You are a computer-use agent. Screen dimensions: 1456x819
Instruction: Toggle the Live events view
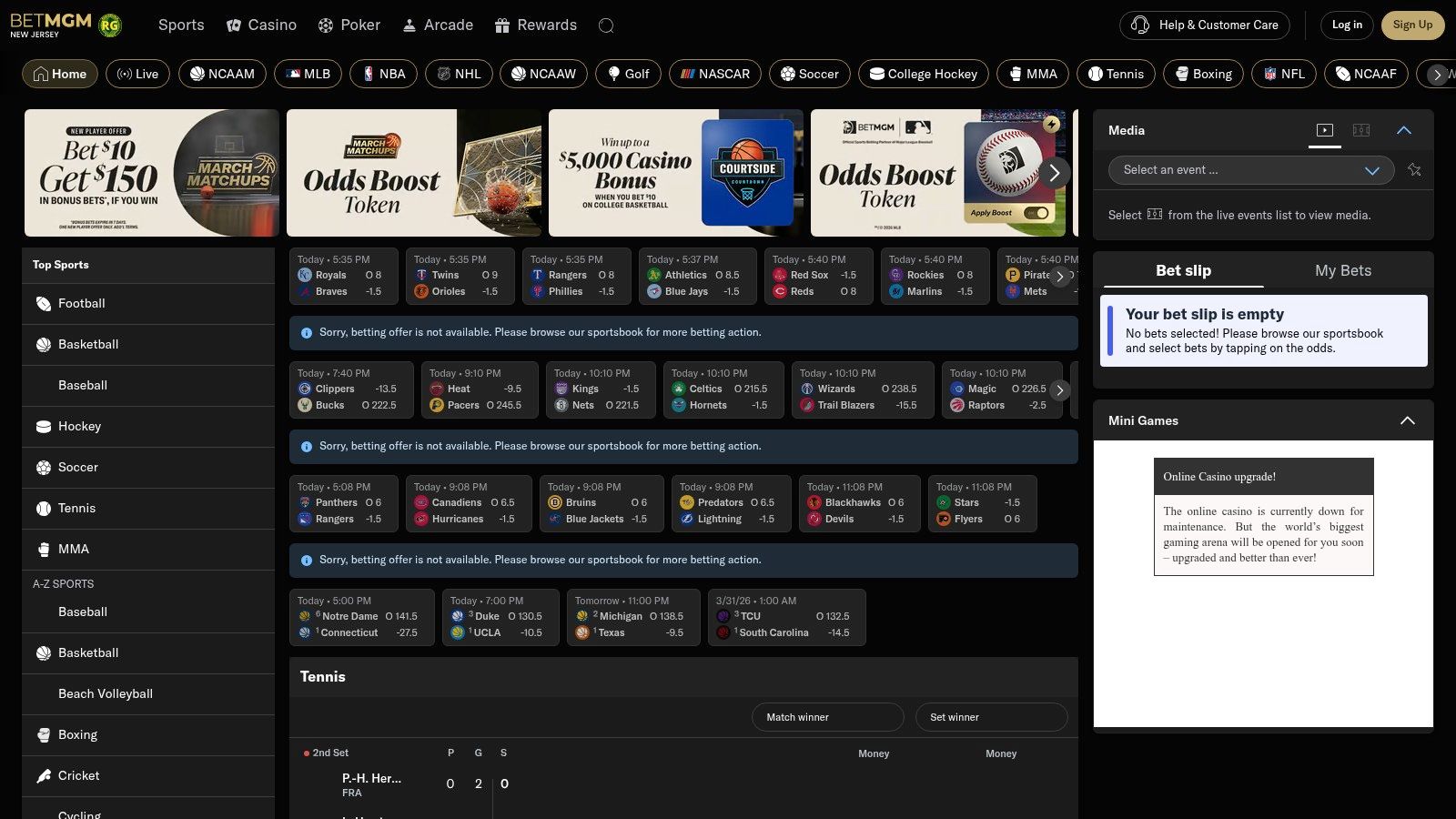pyautogui.click(x=137, y=74)
